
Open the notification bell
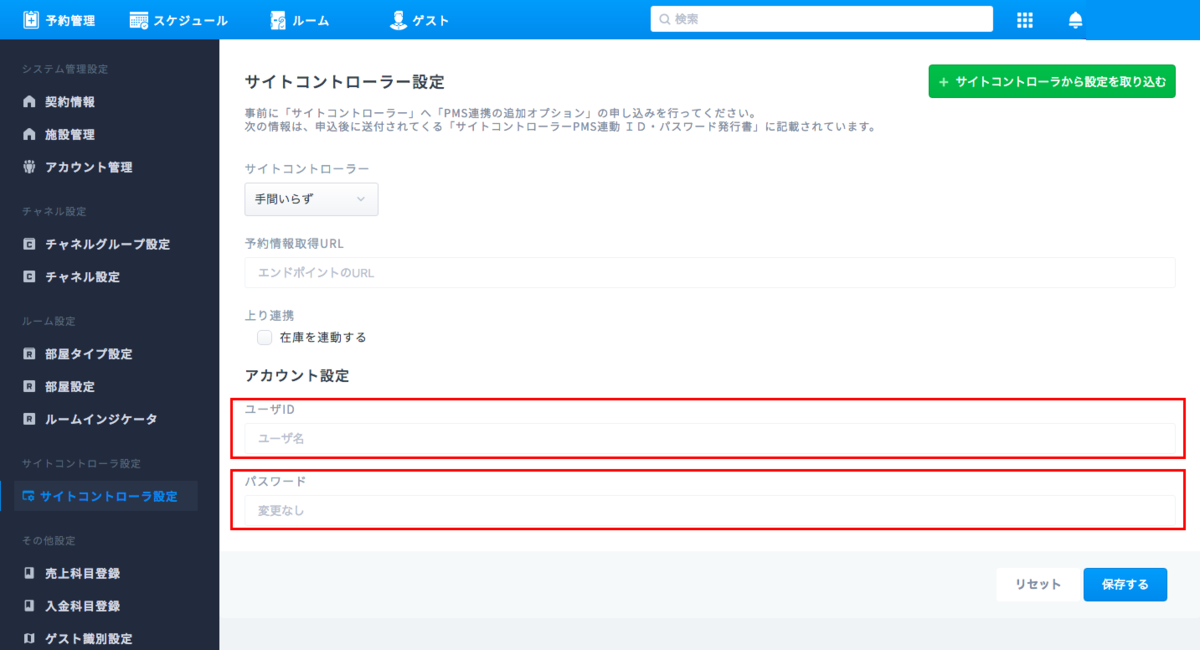coord(1076,20)
